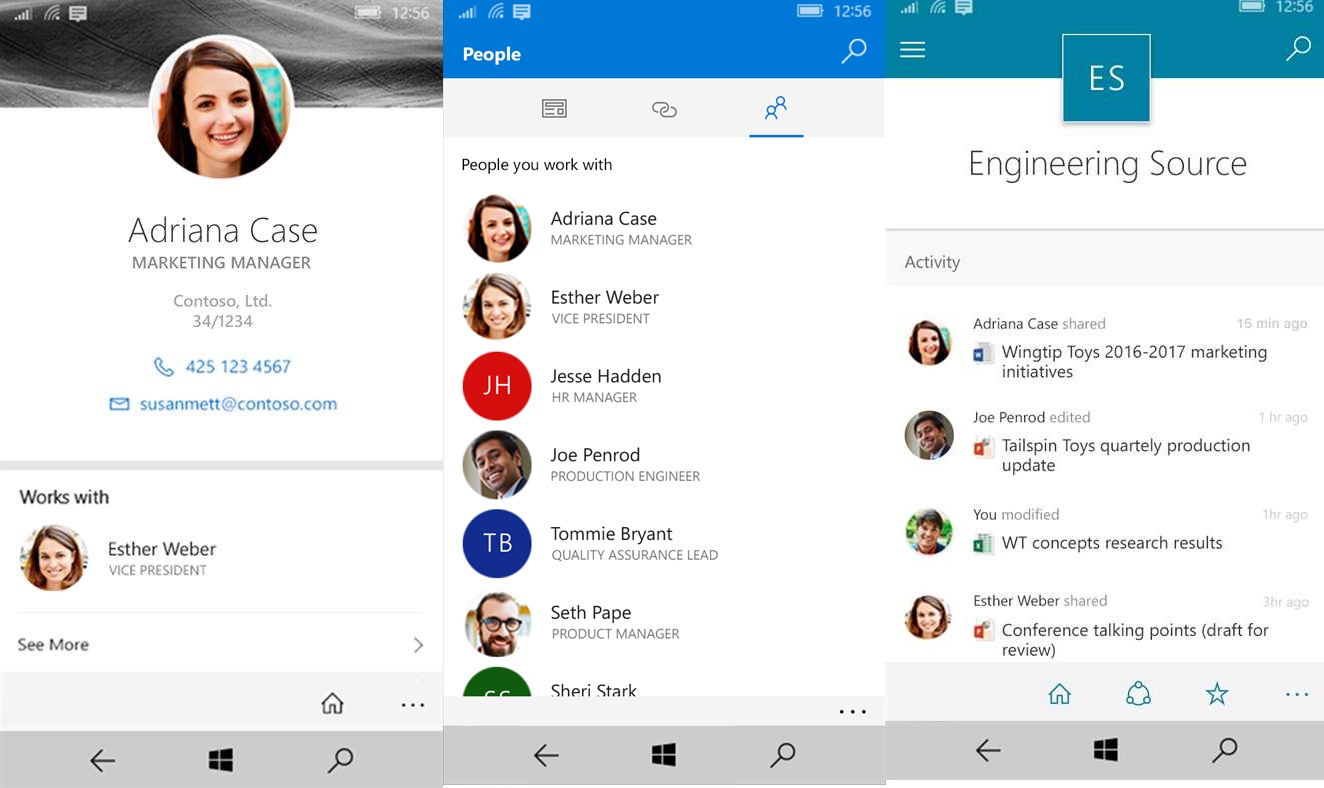Tap the sharing network icon in Engineering Source bar
The image size is (1324, 788).
pos(1138,693)
